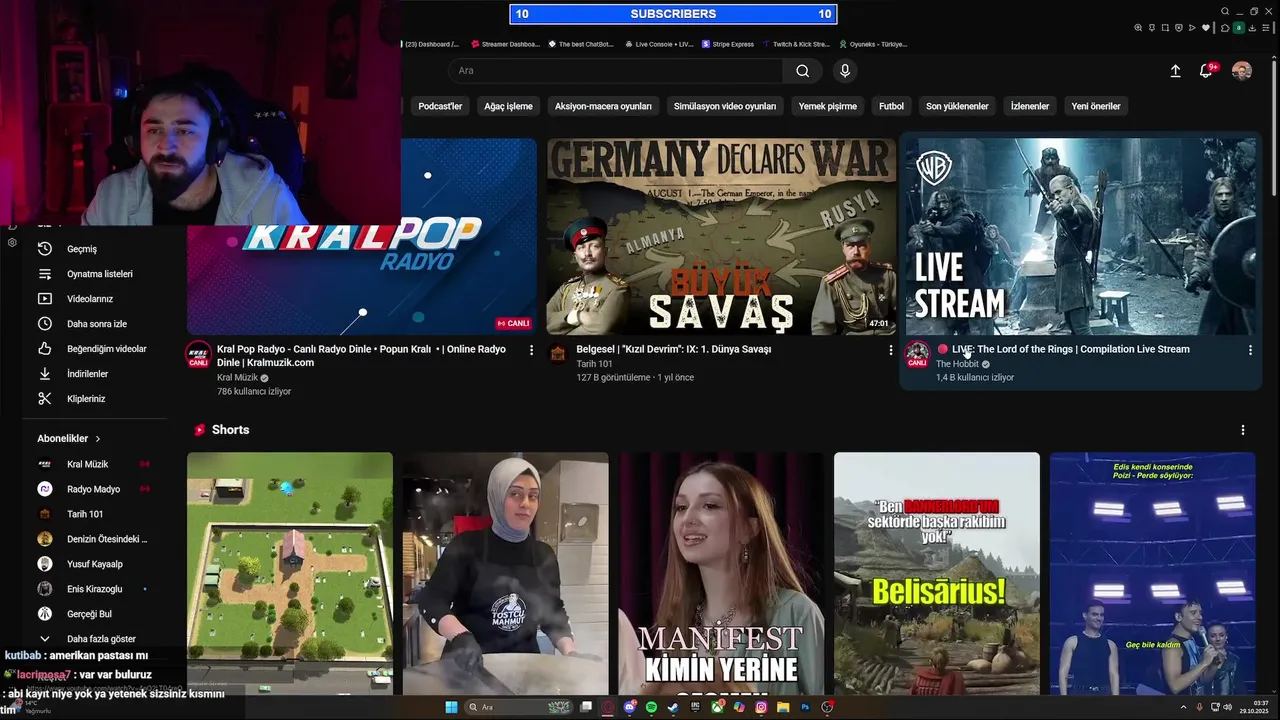Viewport: 1280px width, 720px height.
Task: Open Photoshop from the taskbar
Action: coord(805,707)
